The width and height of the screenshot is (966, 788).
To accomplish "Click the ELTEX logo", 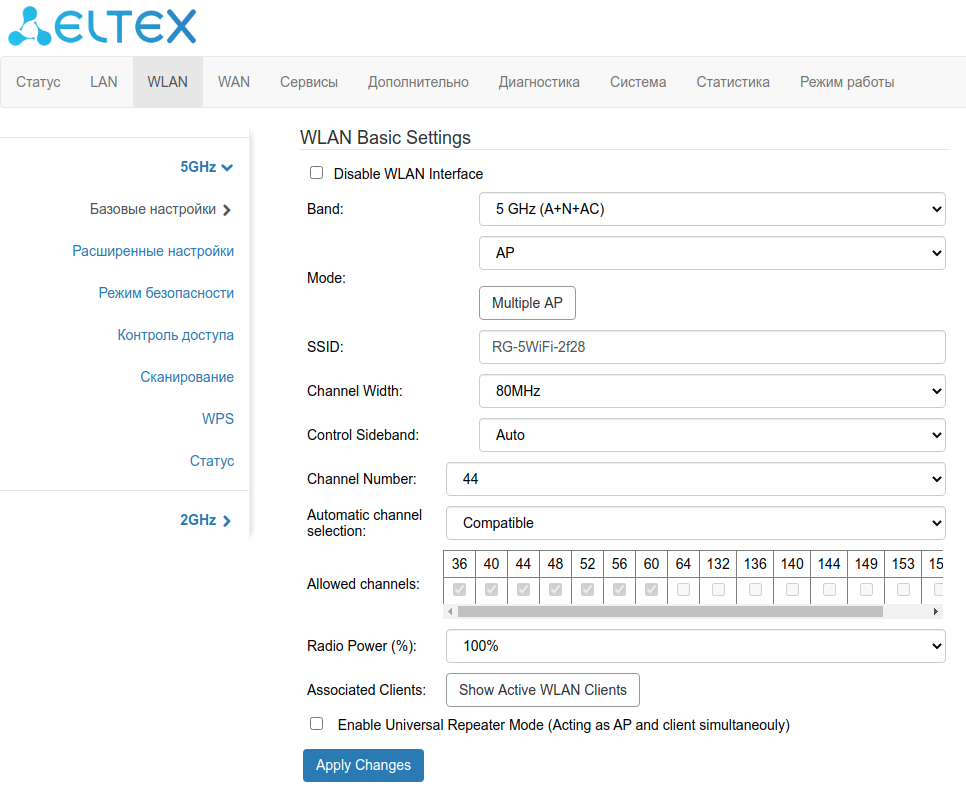I will click(102, 27).
